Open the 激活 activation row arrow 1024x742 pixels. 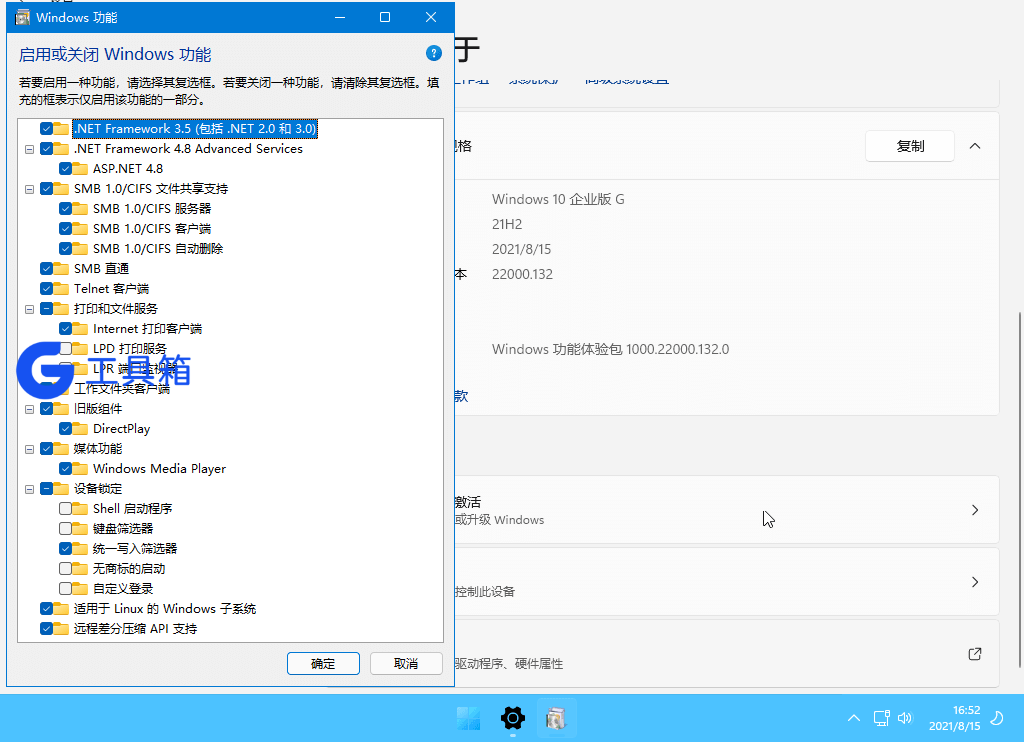pos(975,510)
